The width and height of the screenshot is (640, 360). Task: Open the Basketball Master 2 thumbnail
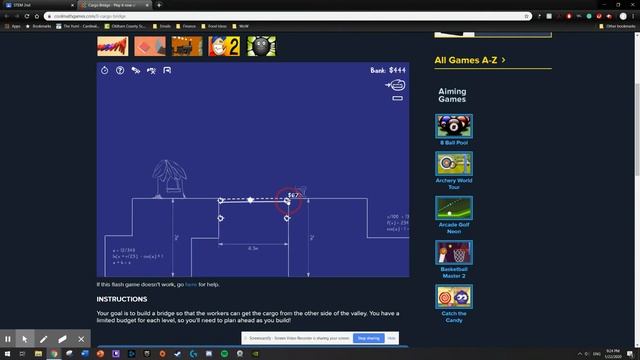(454, 252)
